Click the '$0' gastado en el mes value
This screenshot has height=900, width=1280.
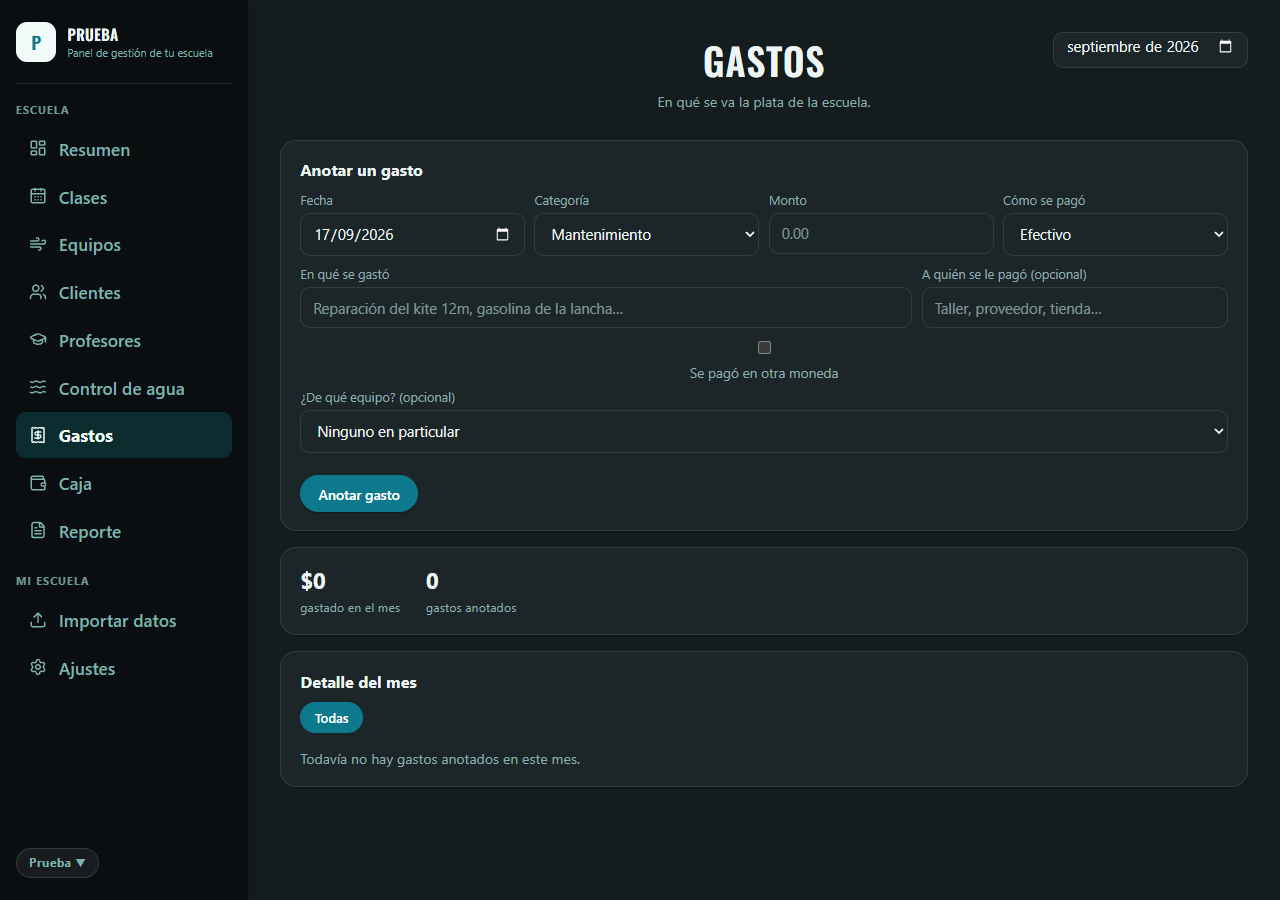[x=313, y=581]
